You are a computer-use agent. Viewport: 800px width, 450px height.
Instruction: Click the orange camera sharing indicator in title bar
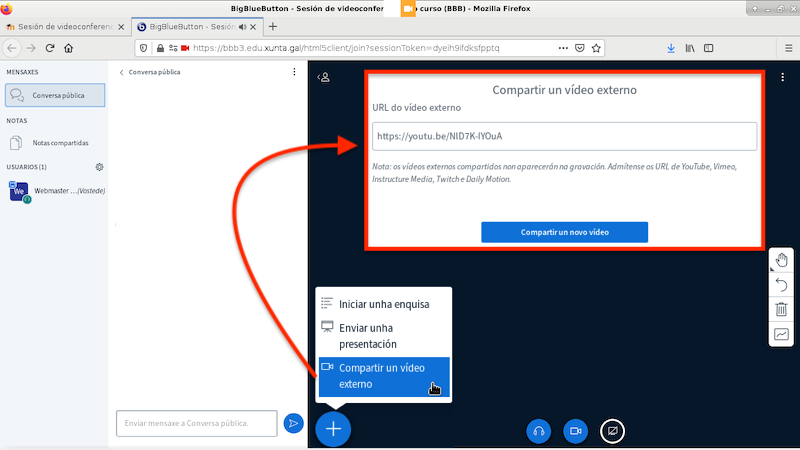(x=408, y=9)
